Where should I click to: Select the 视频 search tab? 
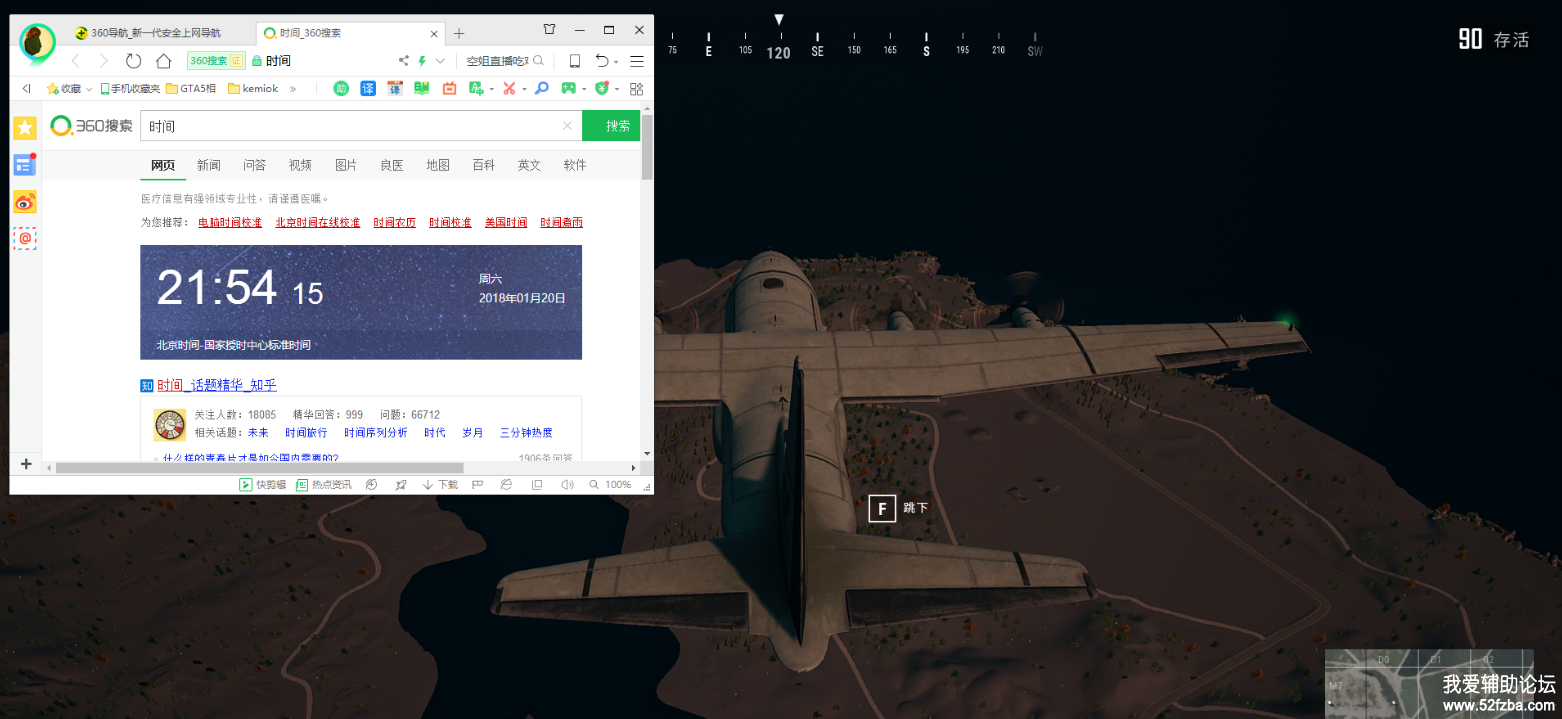pyautogui.click(x=300, y=165)
